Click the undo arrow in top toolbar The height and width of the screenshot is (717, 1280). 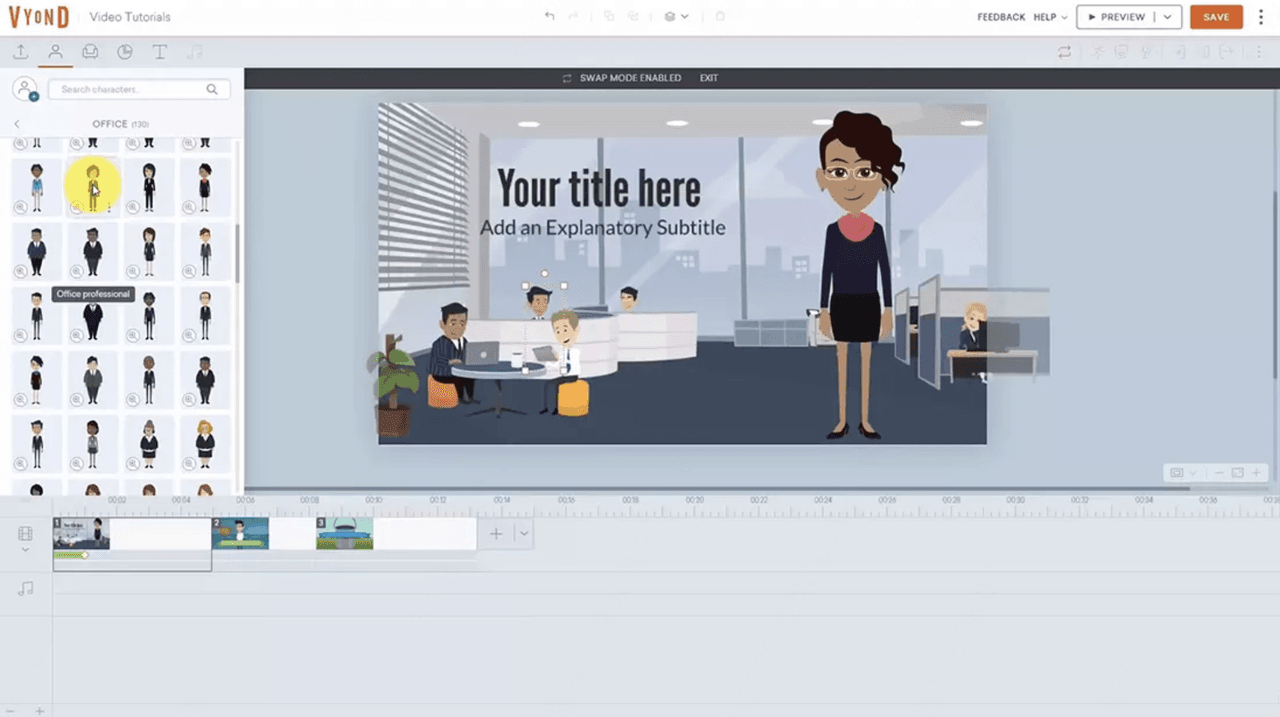[x=549, y=17]
